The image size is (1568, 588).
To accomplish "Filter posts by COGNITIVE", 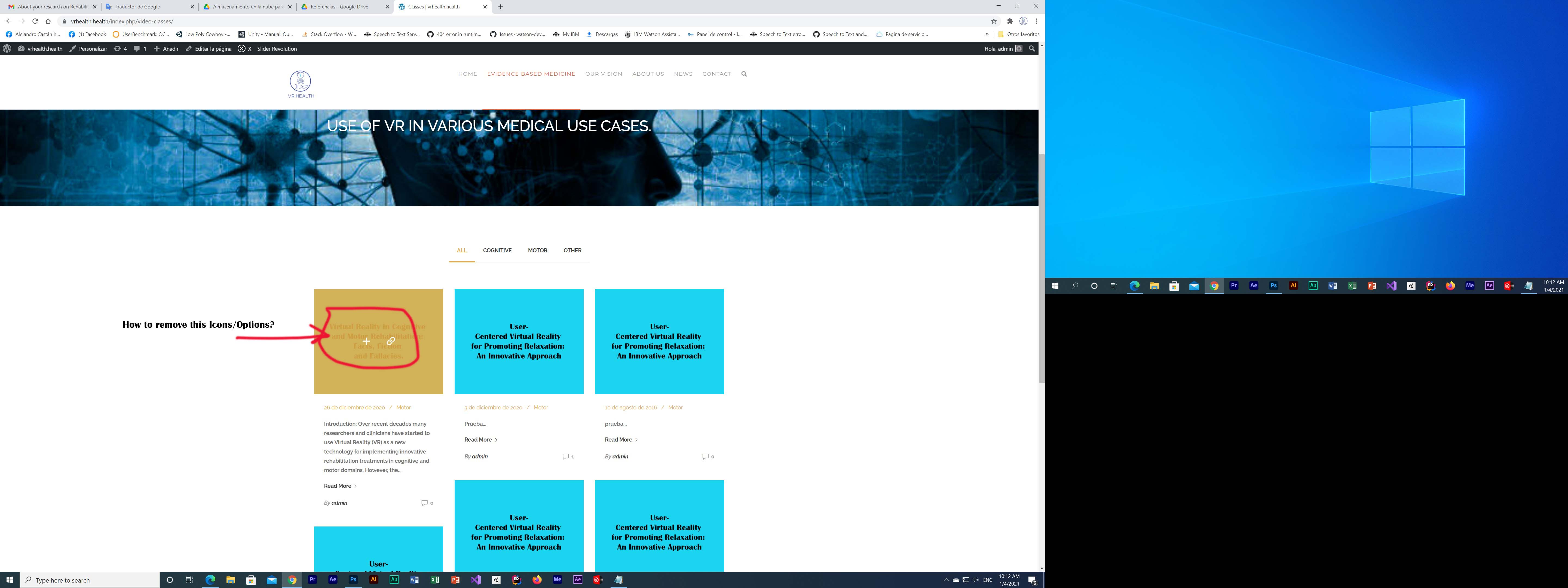I will 497,250.
